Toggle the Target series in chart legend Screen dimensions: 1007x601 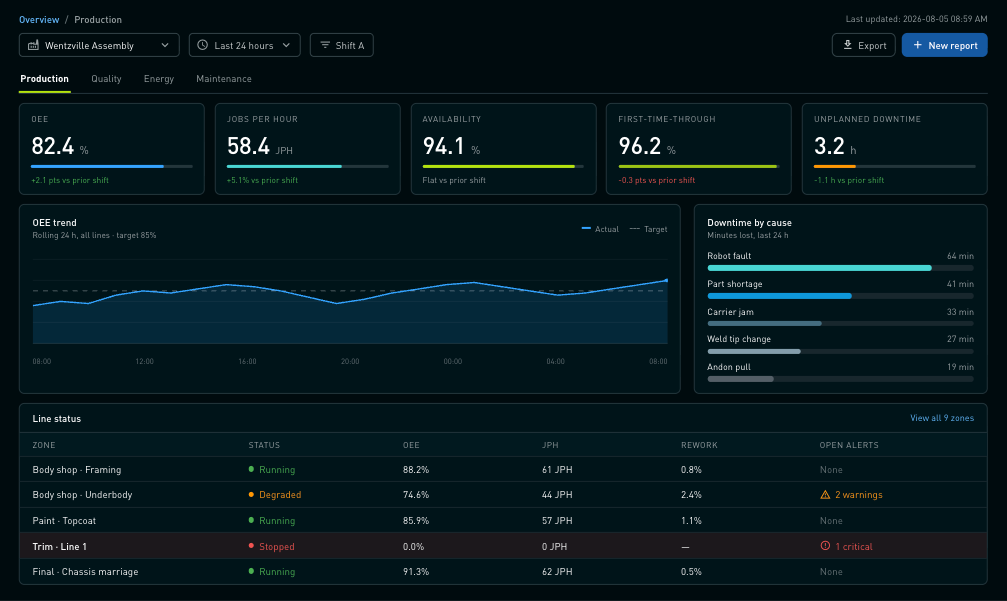[648, 229]
